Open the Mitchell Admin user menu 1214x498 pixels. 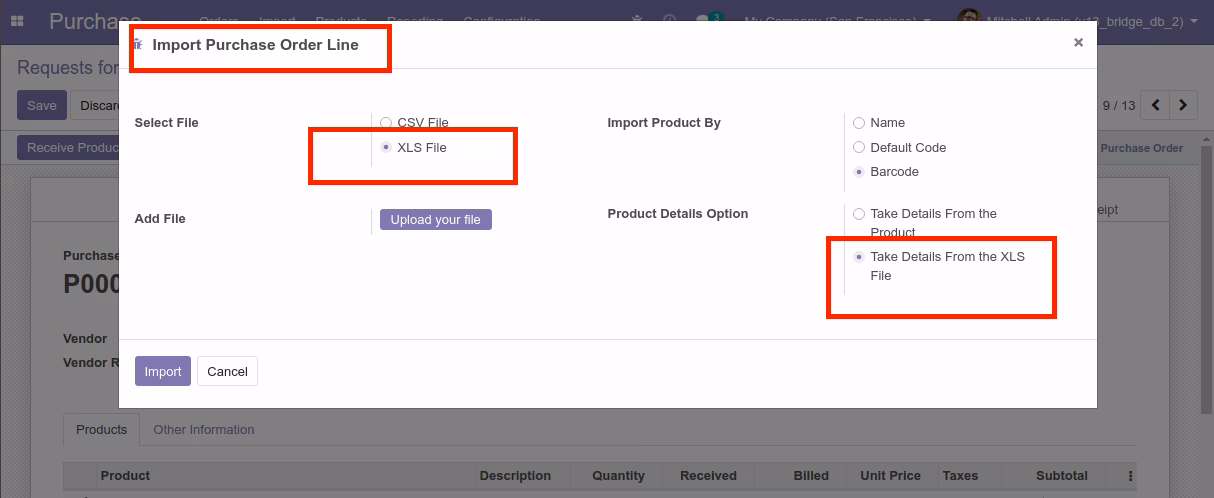click(x=1078, y=21)
